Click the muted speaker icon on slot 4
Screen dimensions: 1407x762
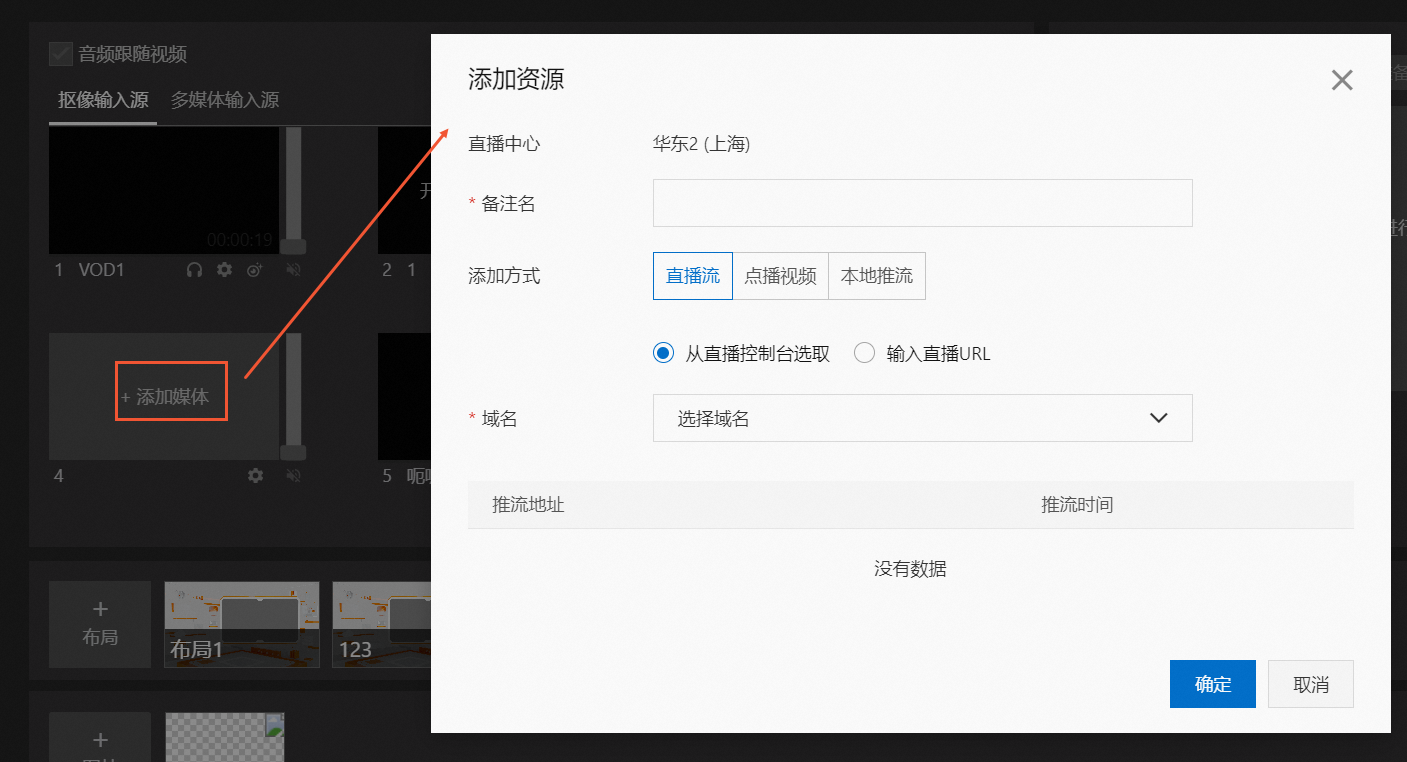pos(293,476)
